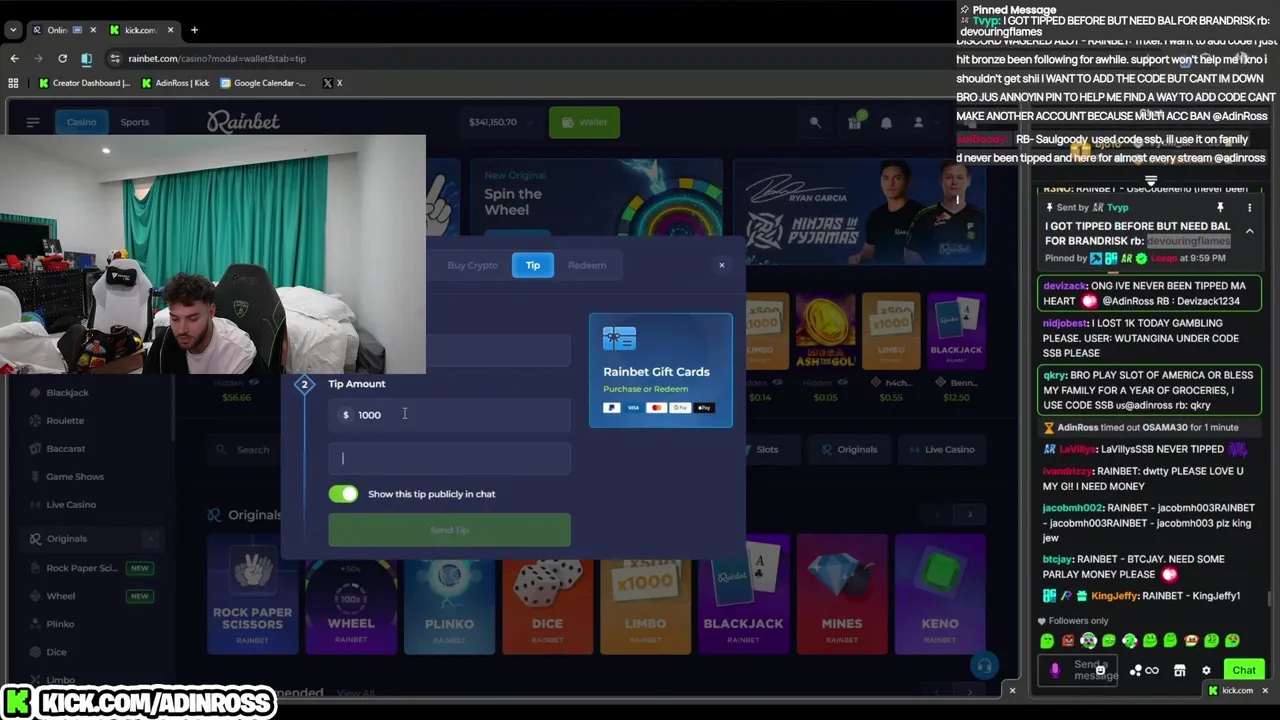
Task: Open Baccarat in the sidebar
Action: 65,449
